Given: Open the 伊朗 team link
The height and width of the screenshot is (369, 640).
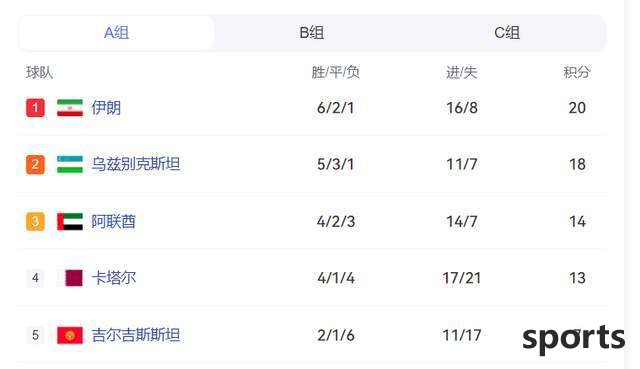Looking at the screenshot, I should tap(106, 108).
